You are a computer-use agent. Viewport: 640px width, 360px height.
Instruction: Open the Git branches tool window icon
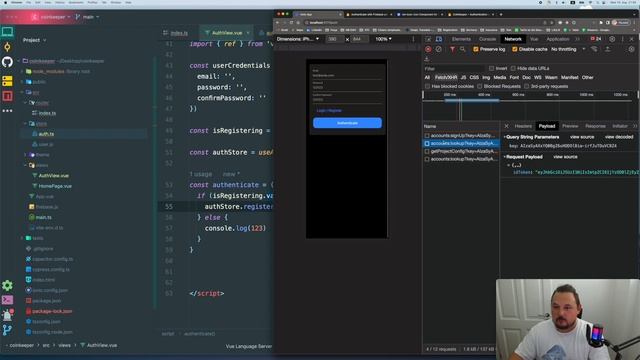tap(7, 330)
